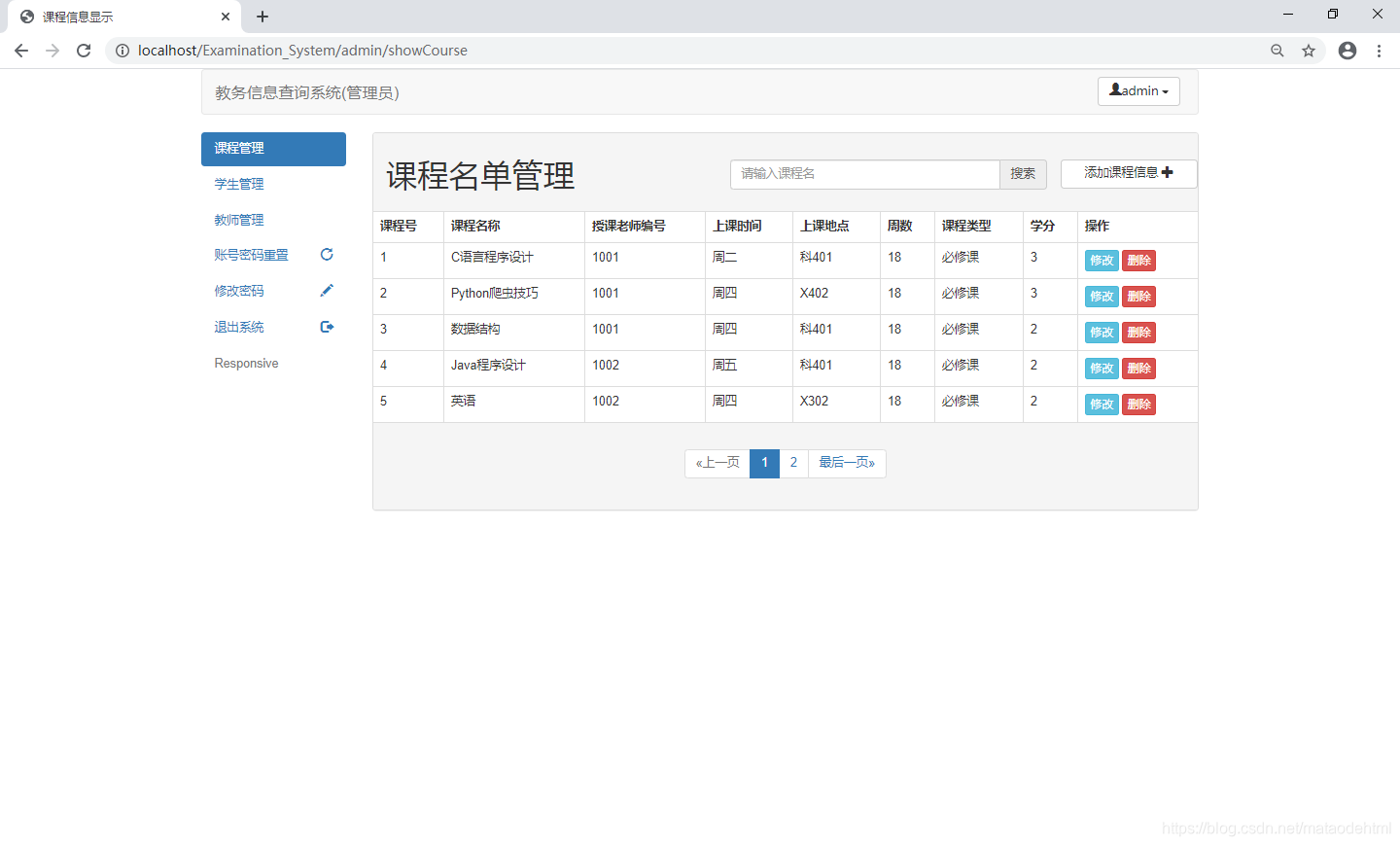Image resolution: width=1400 pixels, height=846 pixels.
Task: Go to page 2 in pagination
Action: pos(793,463)
